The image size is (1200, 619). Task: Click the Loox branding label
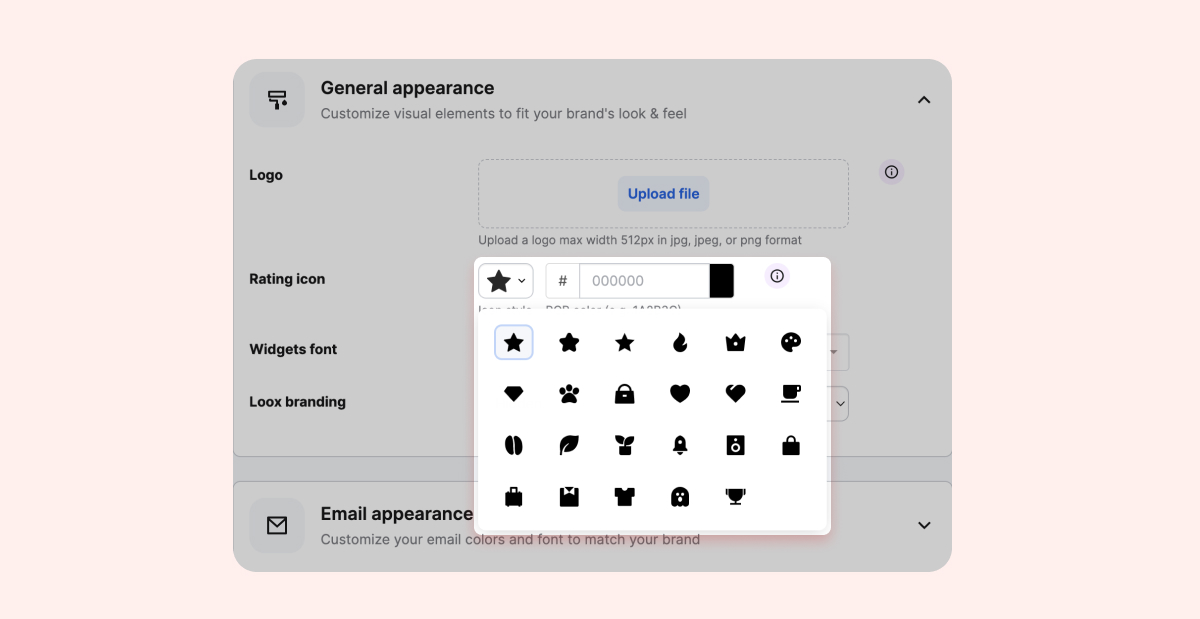(297, 402)
